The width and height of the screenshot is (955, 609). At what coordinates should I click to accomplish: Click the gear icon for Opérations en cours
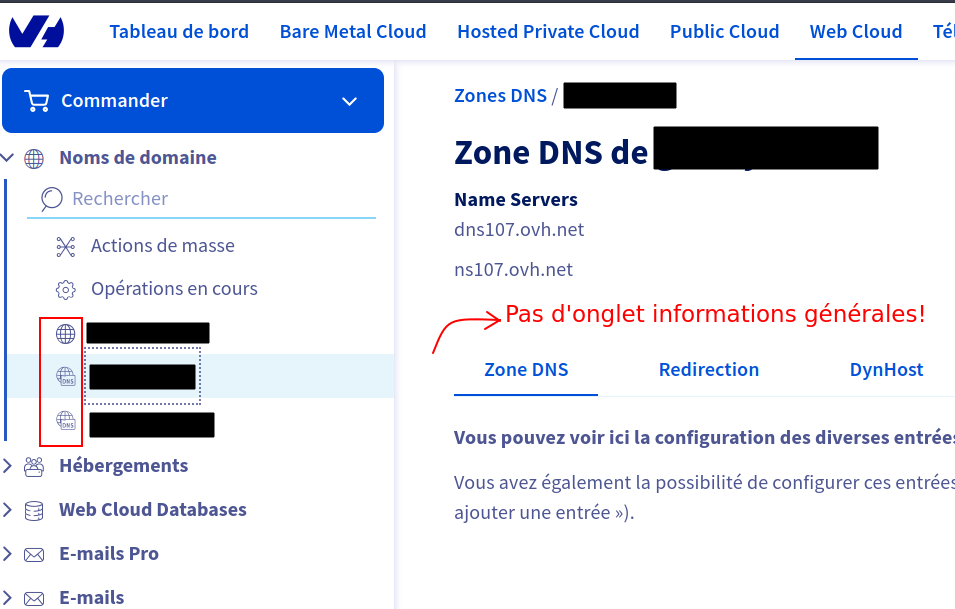[66, 289]
